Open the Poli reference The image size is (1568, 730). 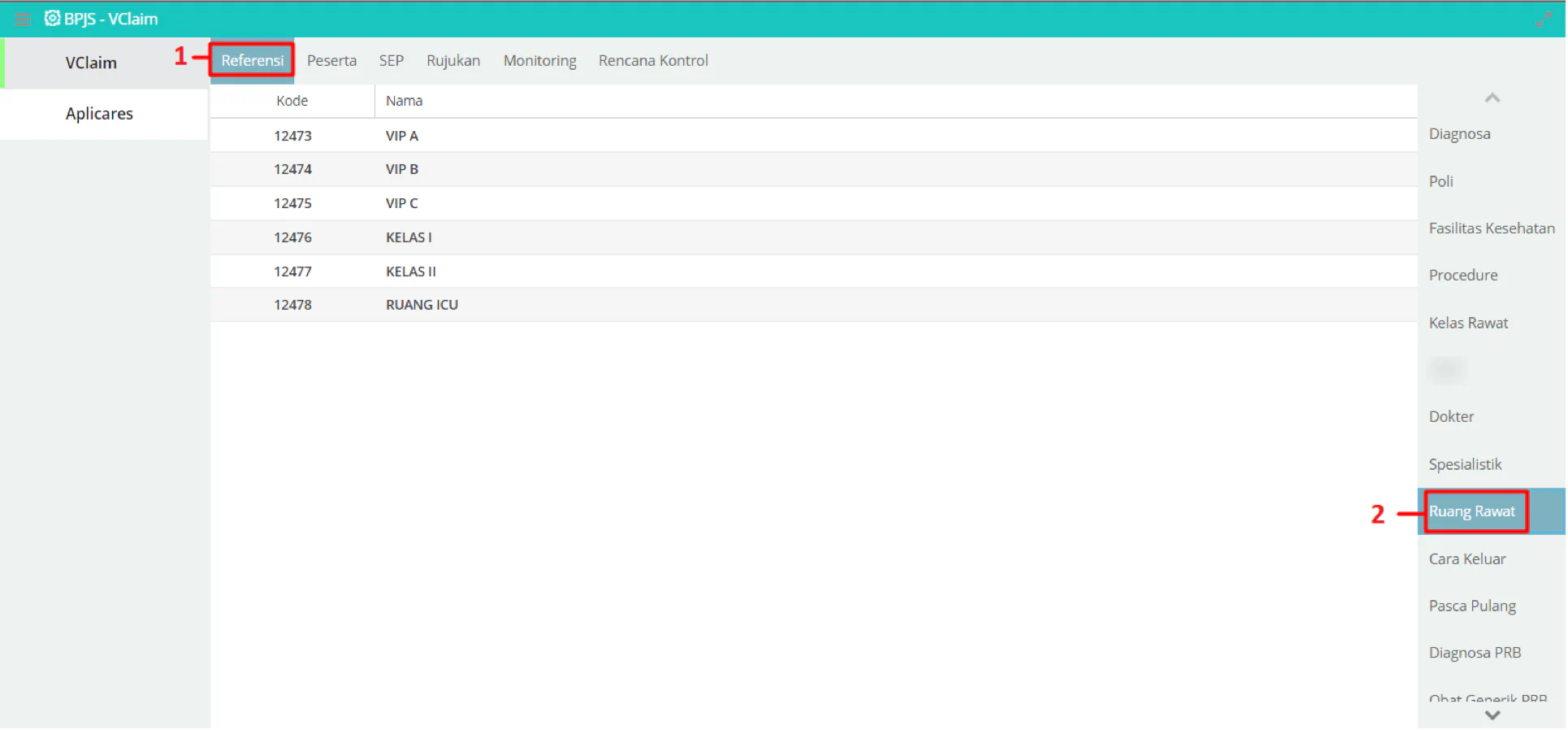[1441, 181]
